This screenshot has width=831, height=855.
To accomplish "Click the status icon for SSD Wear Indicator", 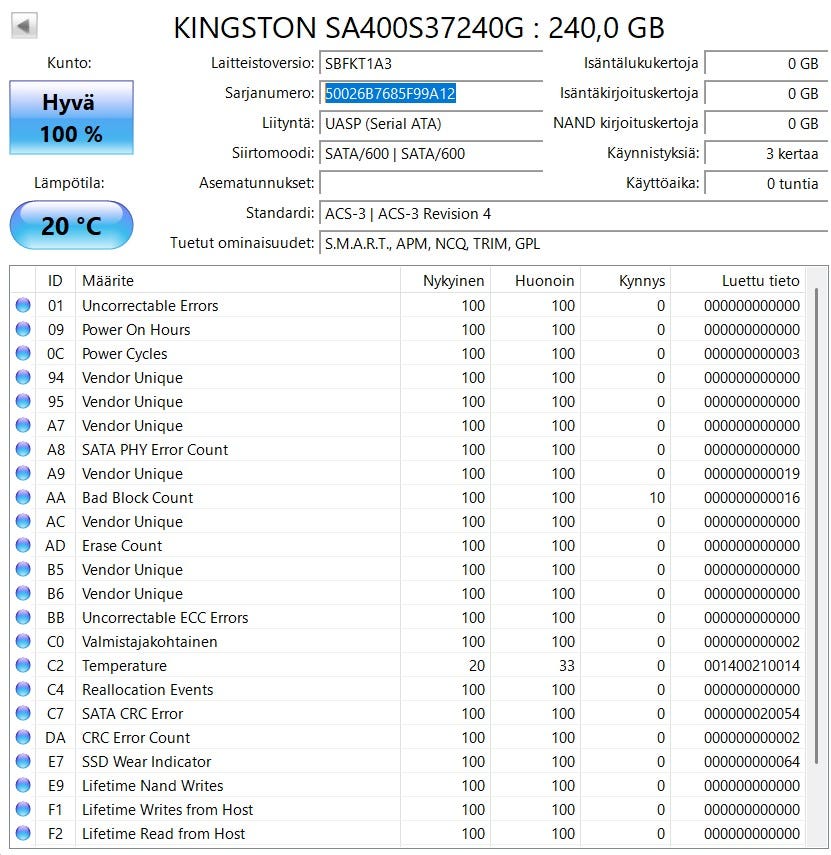I will (23, 761).
